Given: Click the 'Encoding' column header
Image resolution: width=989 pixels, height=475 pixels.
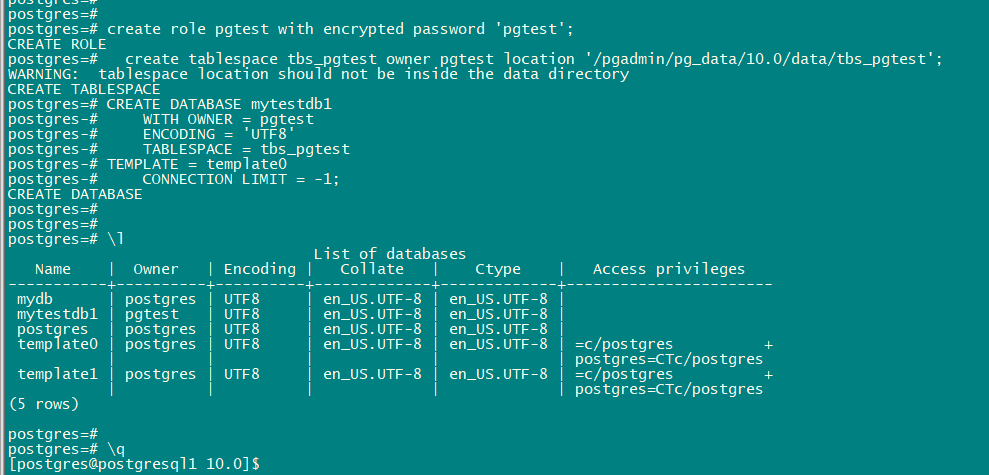Looking at the screenshot, I should coord(259,269).
